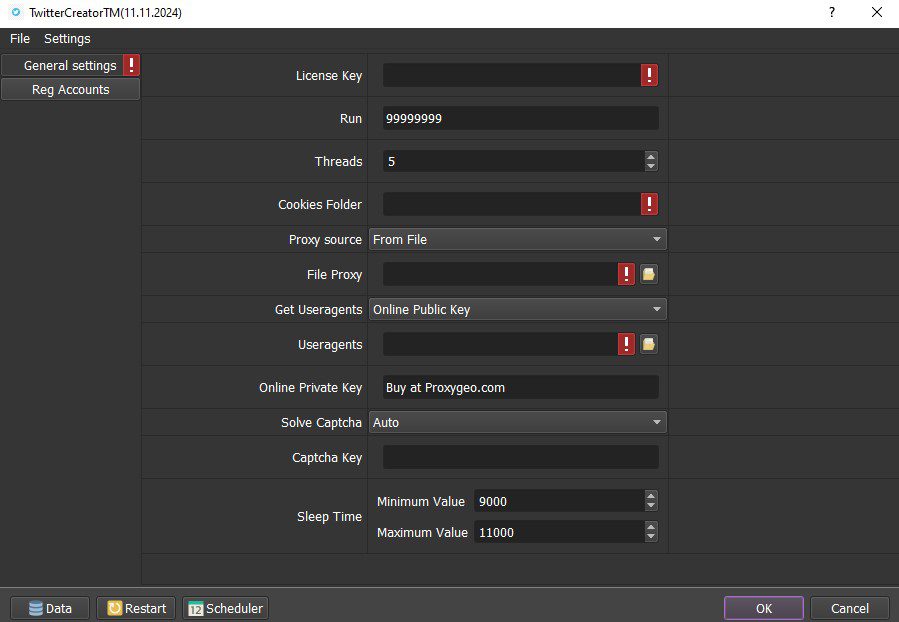
Task: Click the red warning icon in Useragents field
Action: tap(627, 344)
